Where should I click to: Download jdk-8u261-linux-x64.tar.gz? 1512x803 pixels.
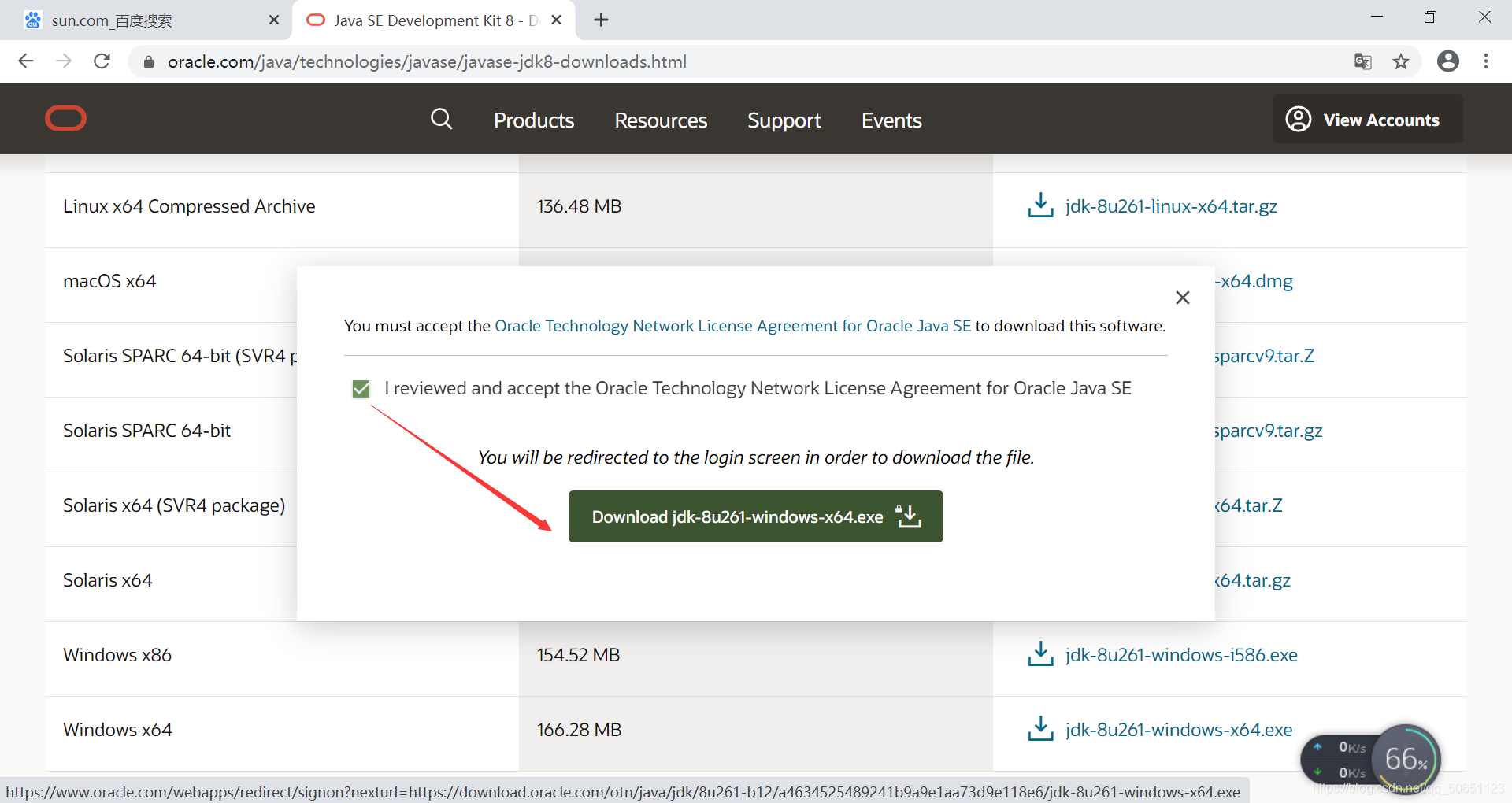point(1171,206)
